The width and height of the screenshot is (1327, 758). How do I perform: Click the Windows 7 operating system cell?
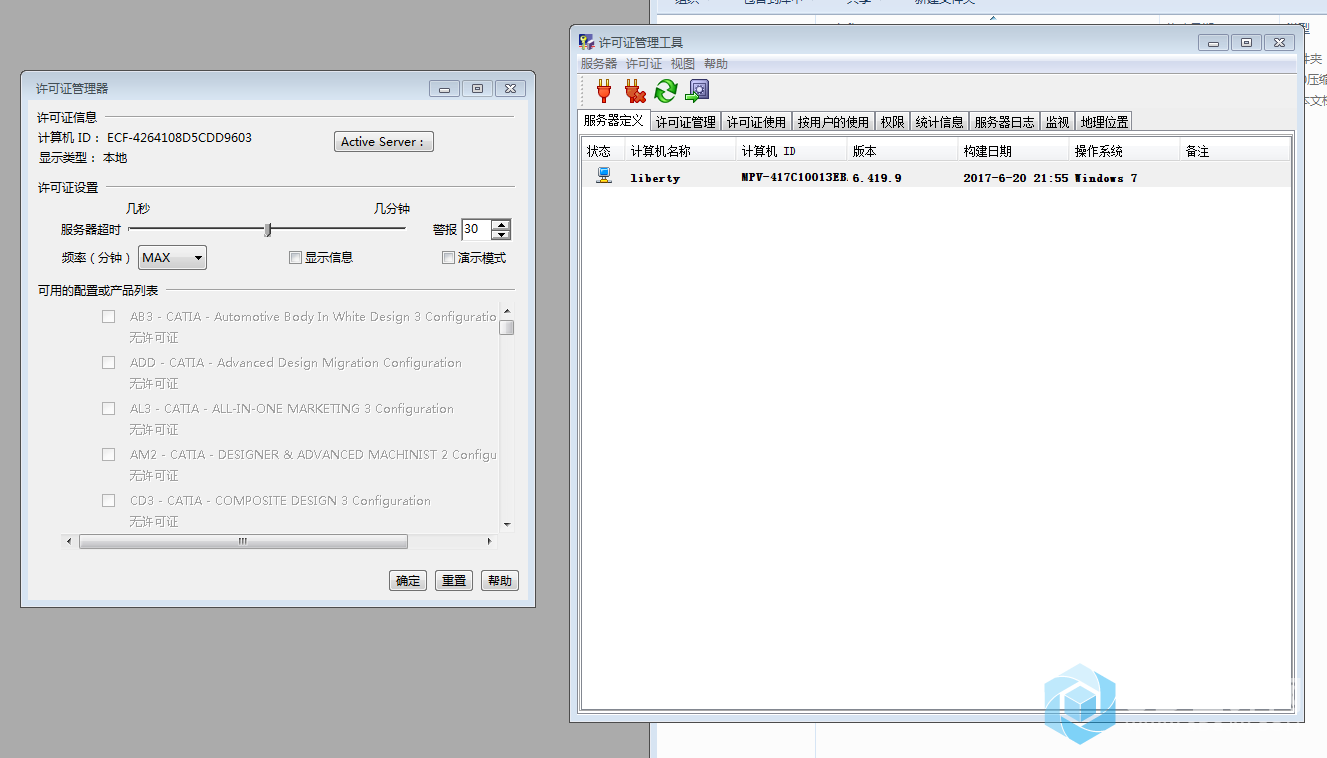(x=1106, y=178)
